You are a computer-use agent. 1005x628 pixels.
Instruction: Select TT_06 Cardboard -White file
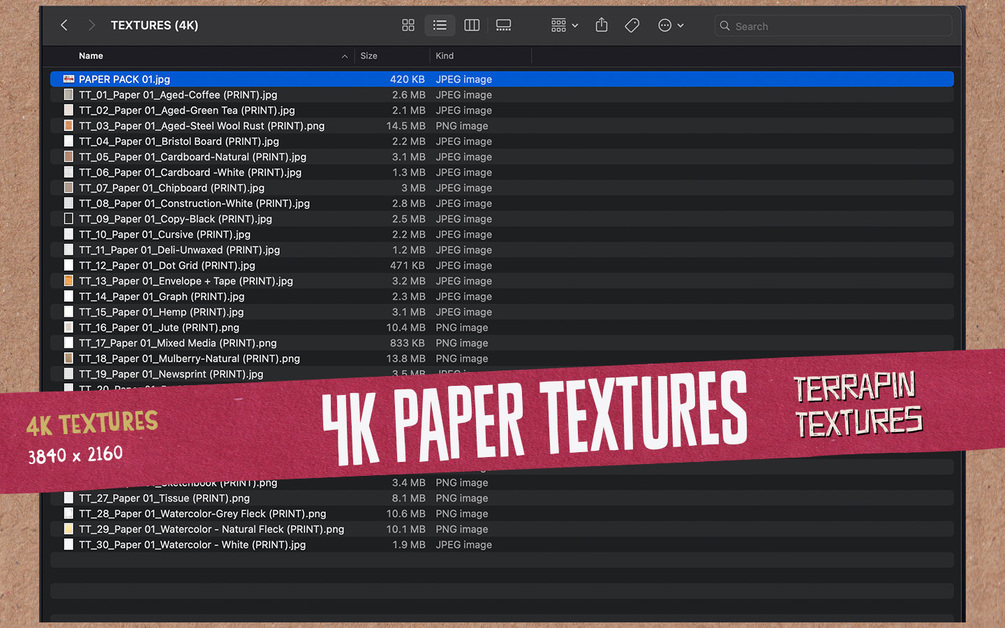tap(502, 172)
